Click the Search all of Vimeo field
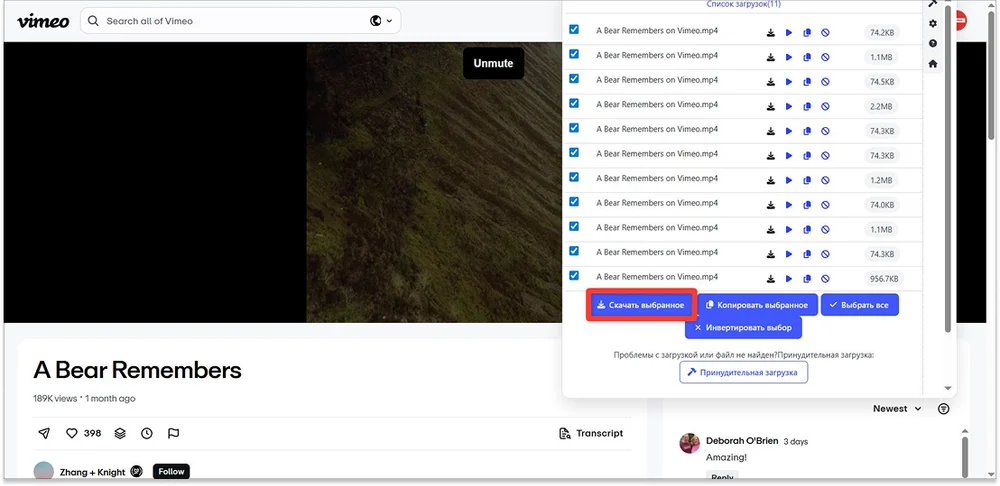 [x=230, y=21]
